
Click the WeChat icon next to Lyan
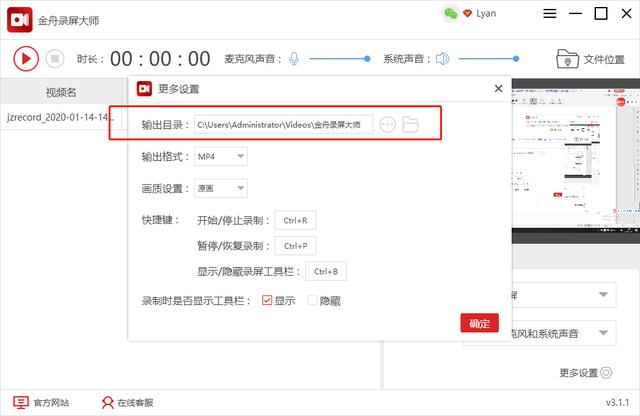point(449,14)
